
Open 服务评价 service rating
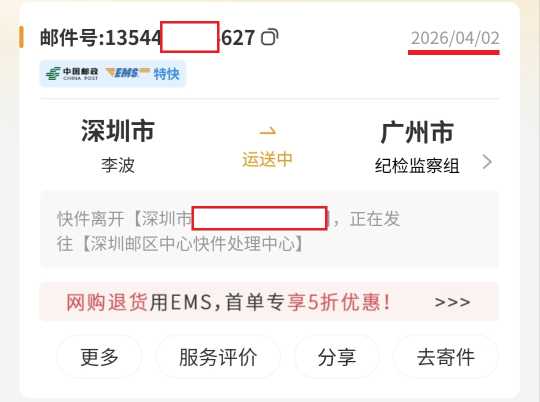tap(218, 357)
